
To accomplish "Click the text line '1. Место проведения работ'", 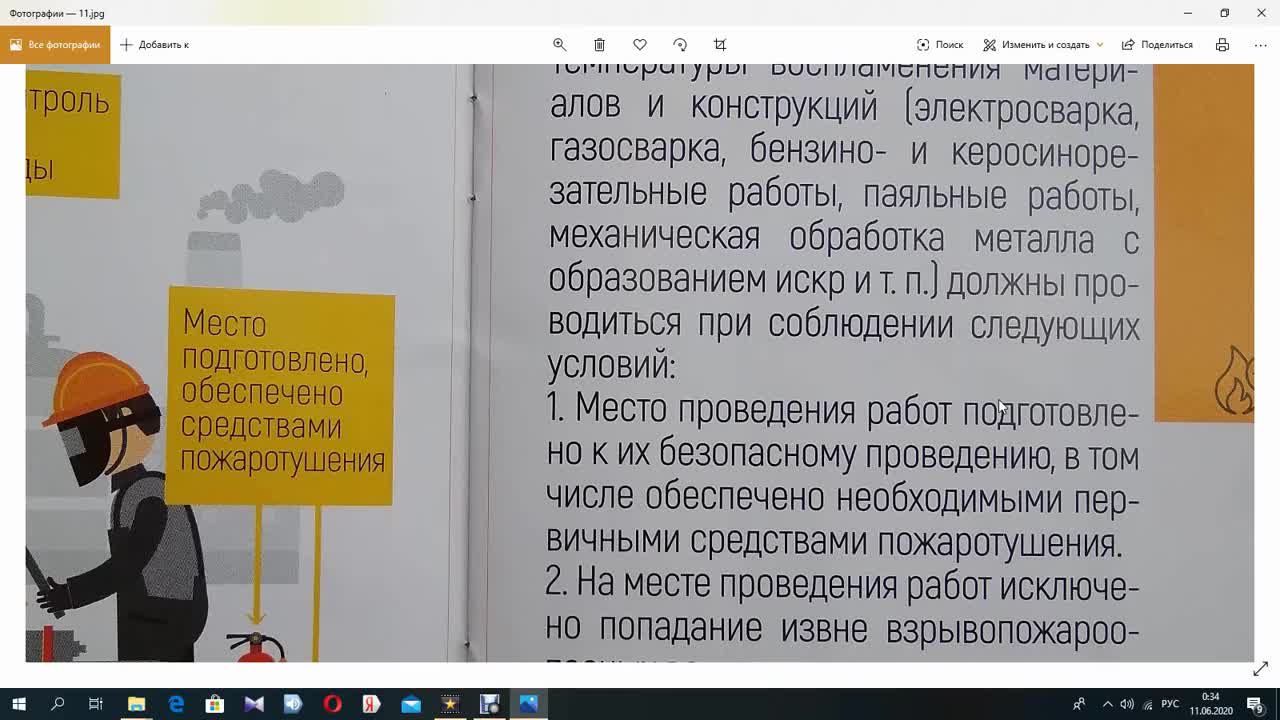I will [843, 412].
